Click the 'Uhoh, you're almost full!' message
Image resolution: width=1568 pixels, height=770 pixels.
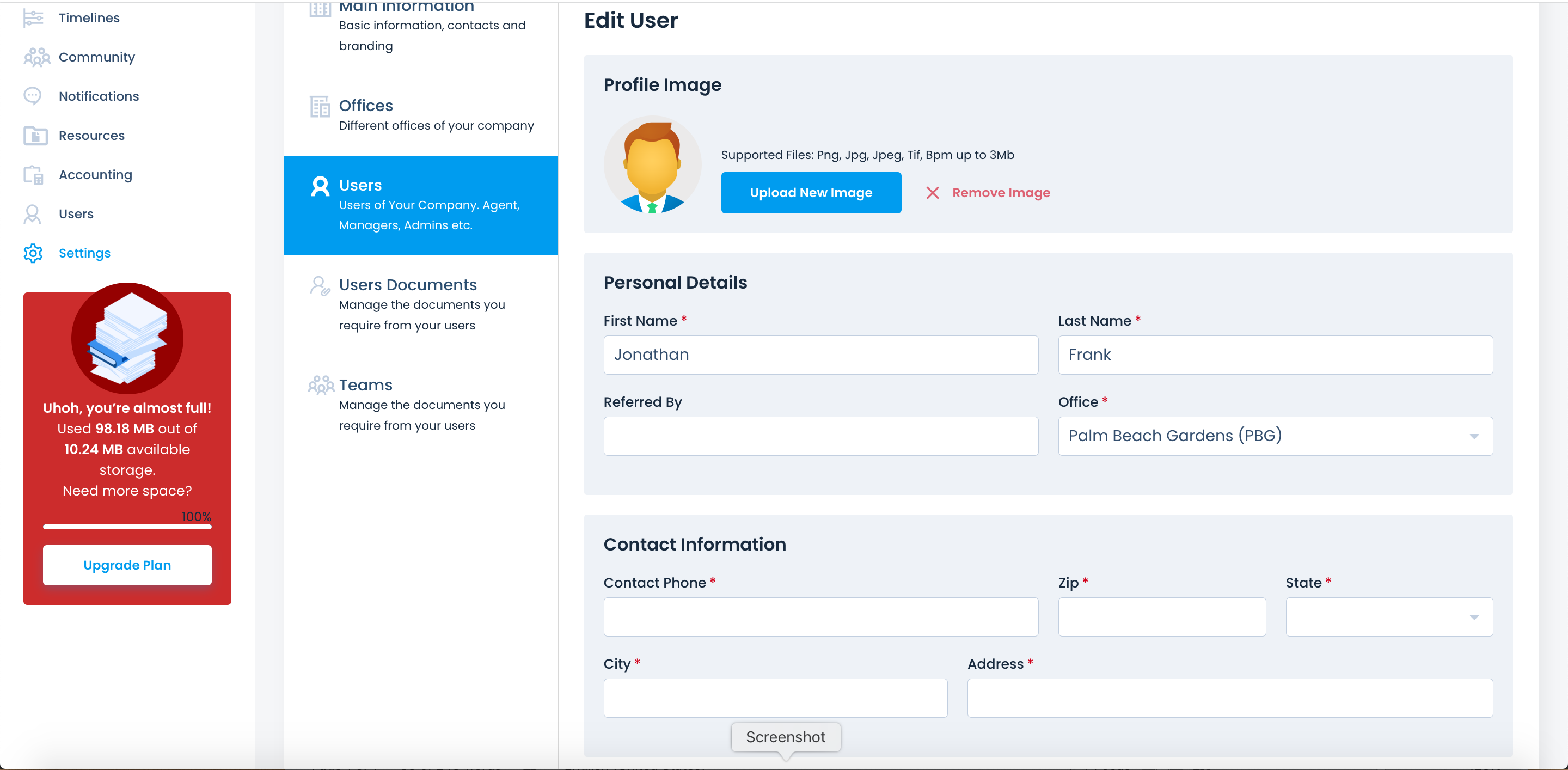[127, 408]
